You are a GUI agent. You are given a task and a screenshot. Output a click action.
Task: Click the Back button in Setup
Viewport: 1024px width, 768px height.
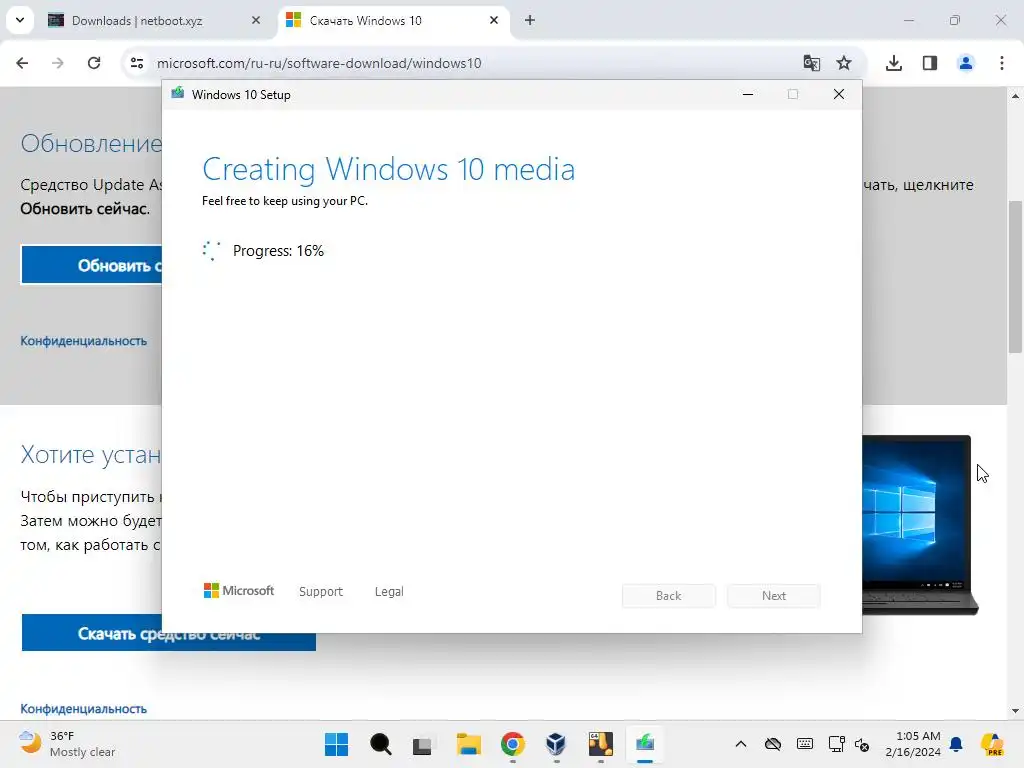669,596
